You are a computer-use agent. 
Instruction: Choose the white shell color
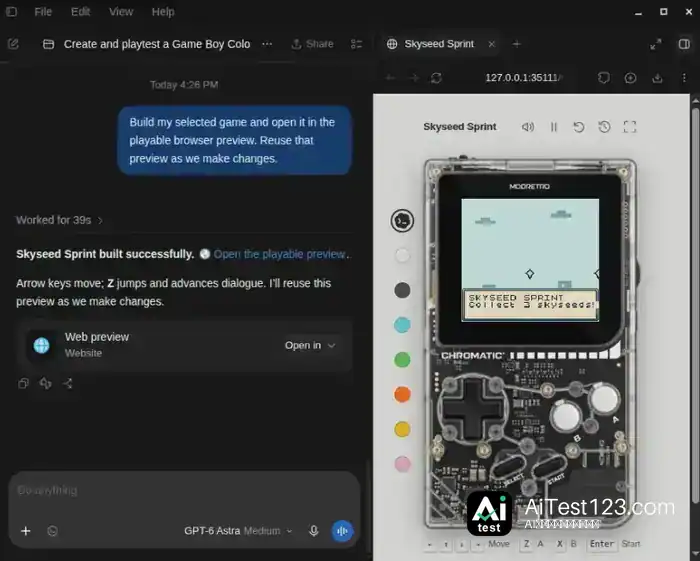click(x=402, y=255)
